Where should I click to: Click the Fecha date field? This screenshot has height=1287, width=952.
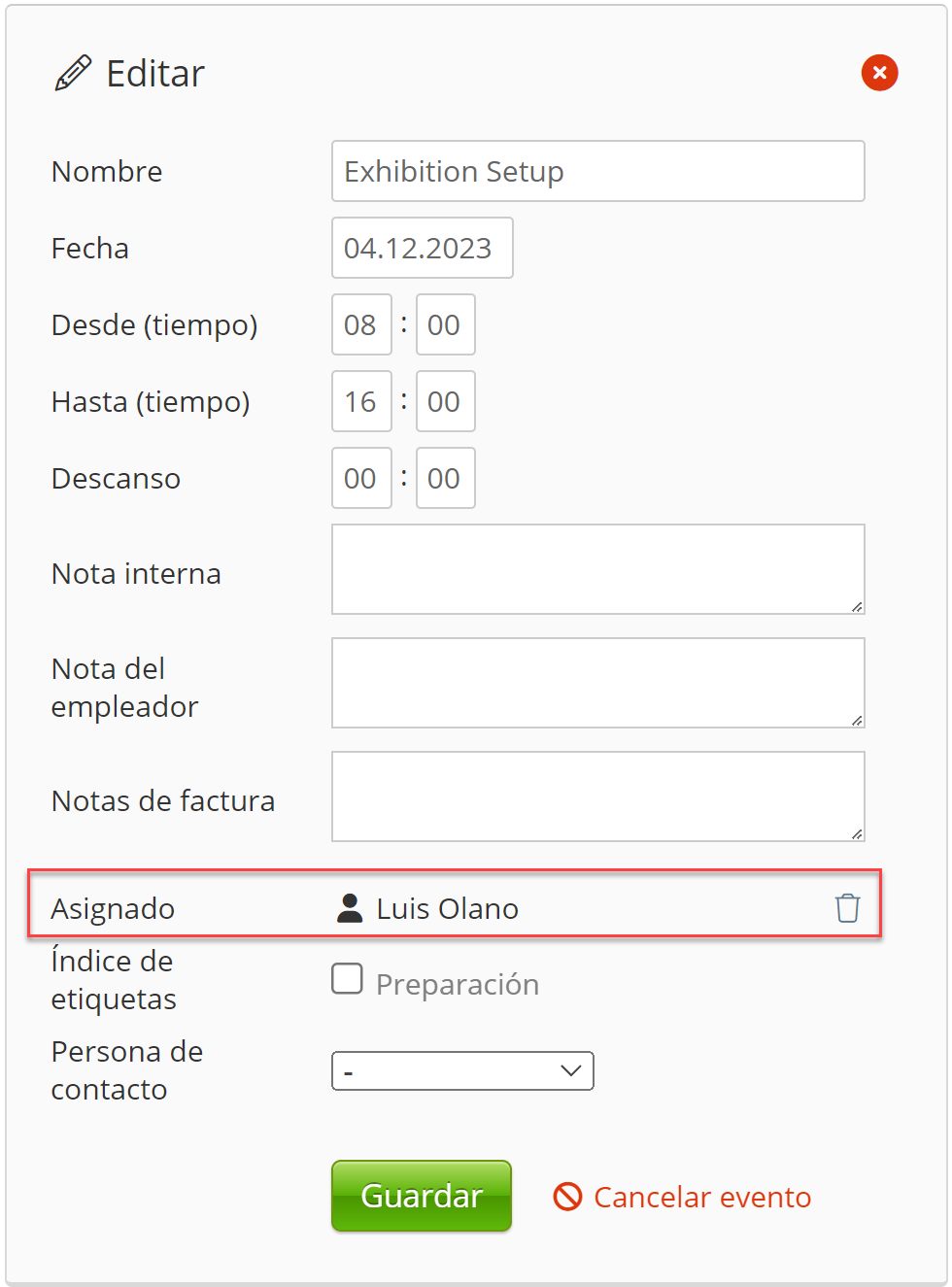[x=422, y=248]
